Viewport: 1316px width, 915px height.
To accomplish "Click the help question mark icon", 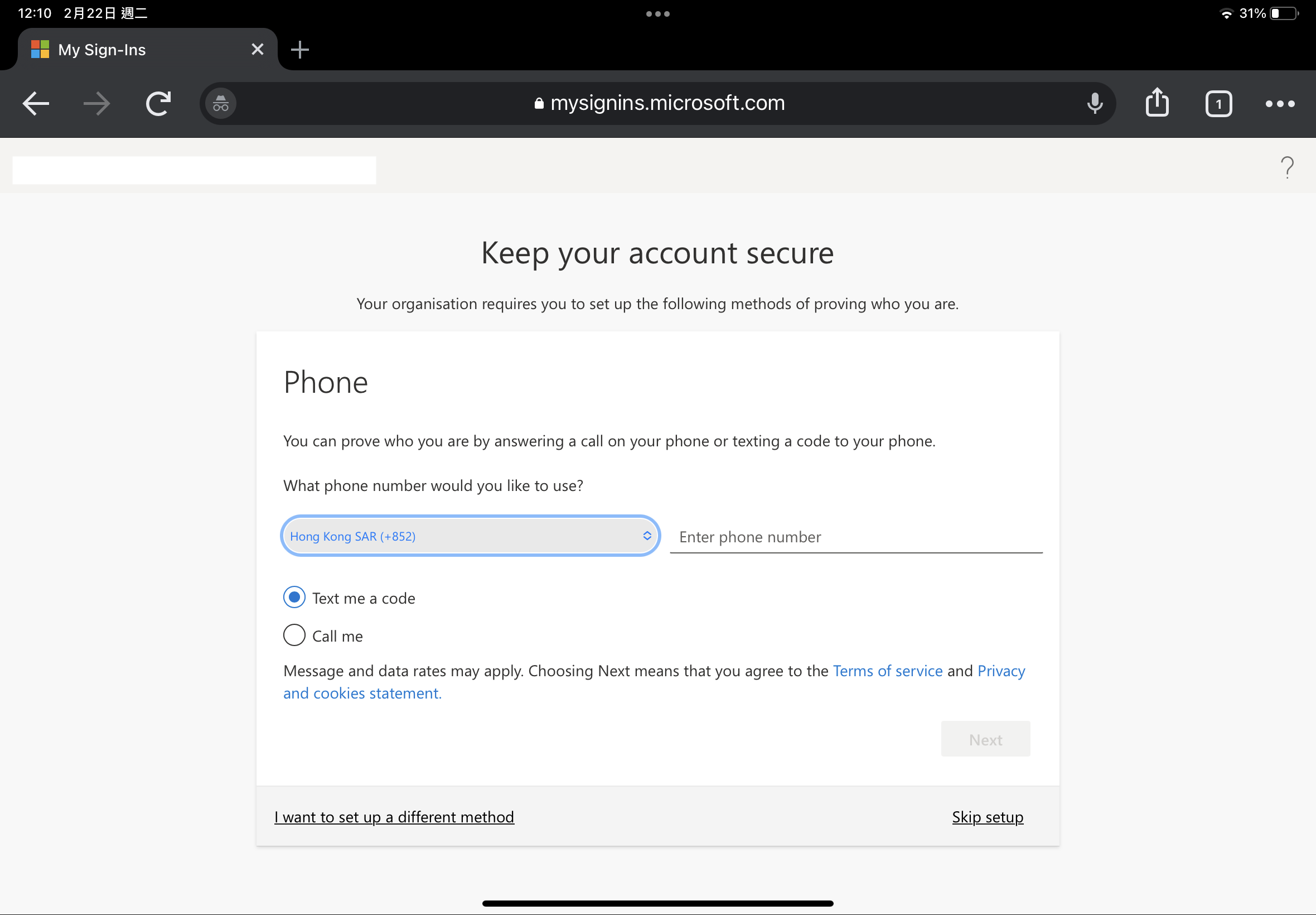I will [1287, 167].
